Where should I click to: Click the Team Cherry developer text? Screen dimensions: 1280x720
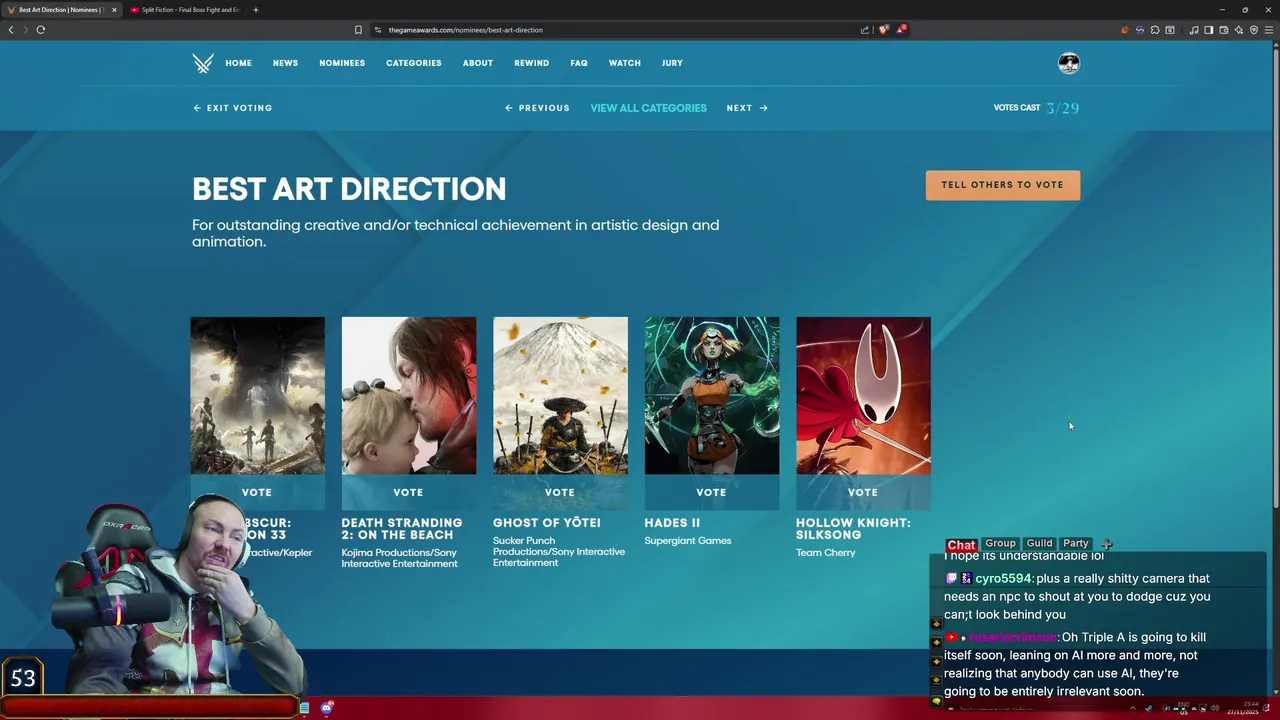click(826, 553)
